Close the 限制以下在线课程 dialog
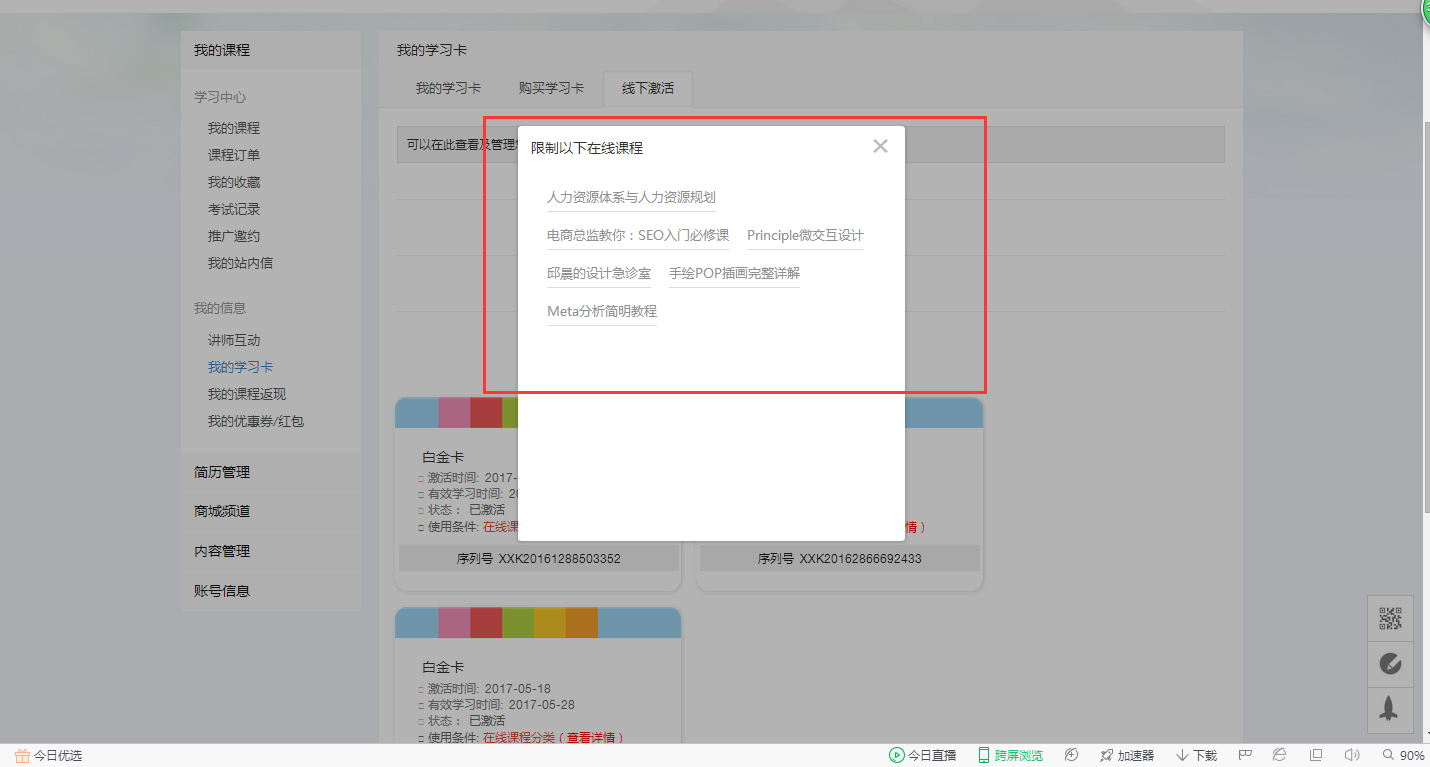Image resolution: width=1430 pixels, height=767 pixels. tap(880, 145)
